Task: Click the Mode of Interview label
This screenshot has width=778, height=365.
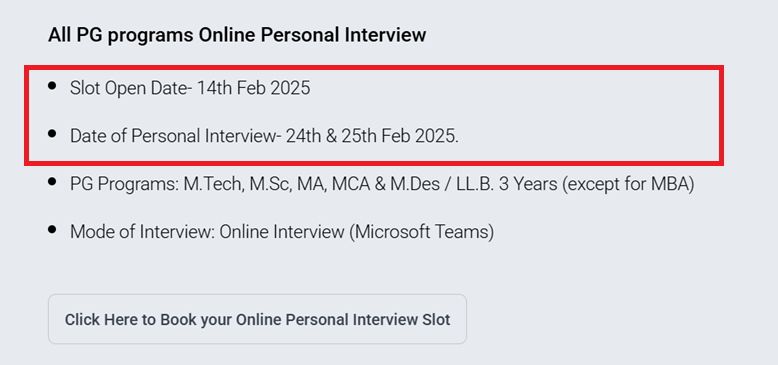Action: pyautogui.click(x=142, y=232)
